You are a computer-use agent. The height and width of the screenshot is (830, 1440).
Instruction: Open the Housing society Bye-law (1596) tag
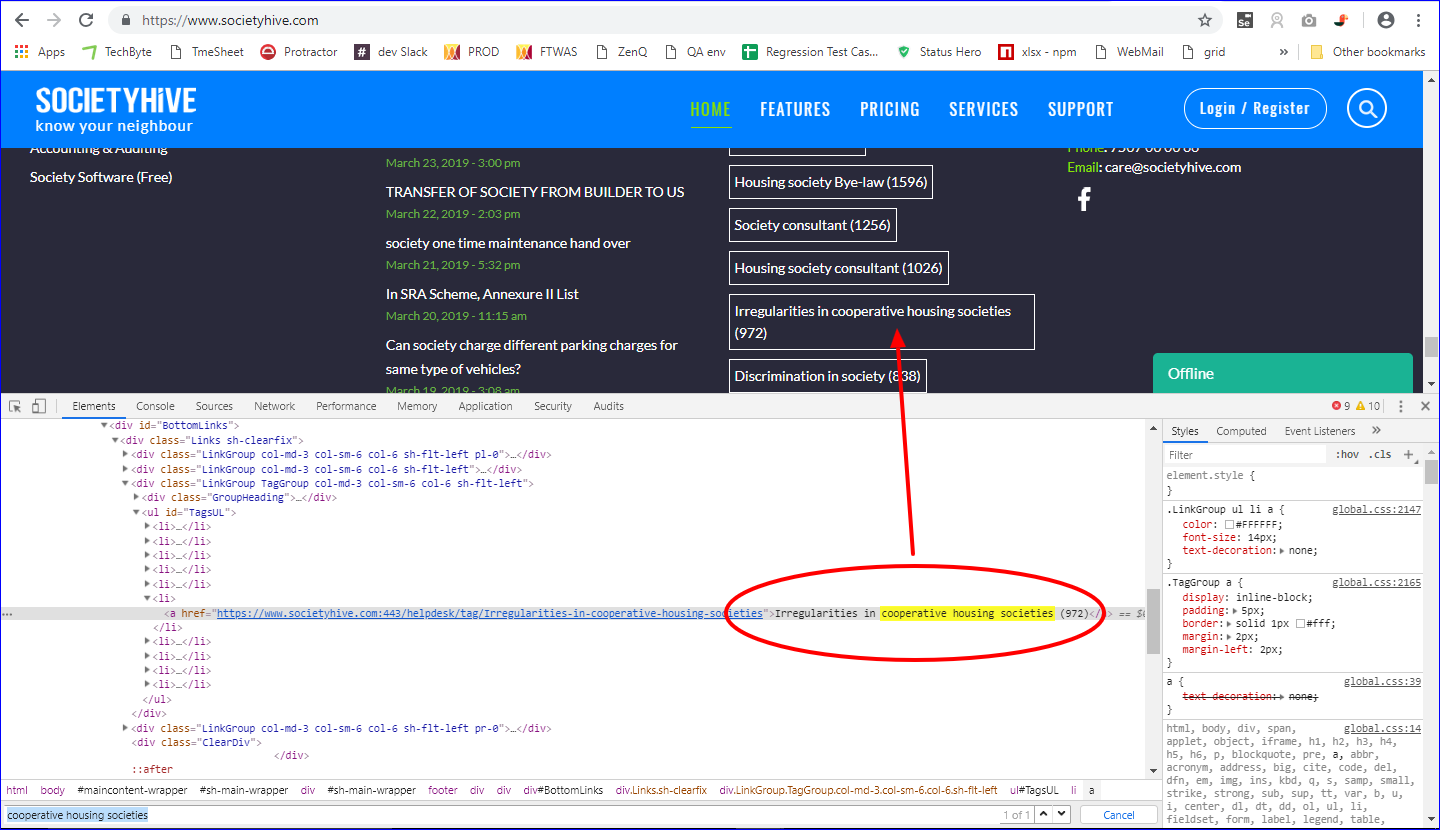830,182
